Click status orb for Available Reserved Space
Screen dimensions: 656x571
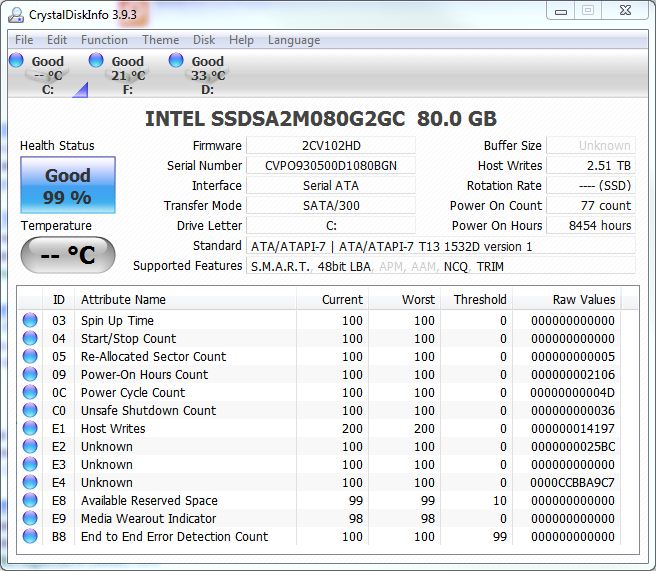[30, 500]
